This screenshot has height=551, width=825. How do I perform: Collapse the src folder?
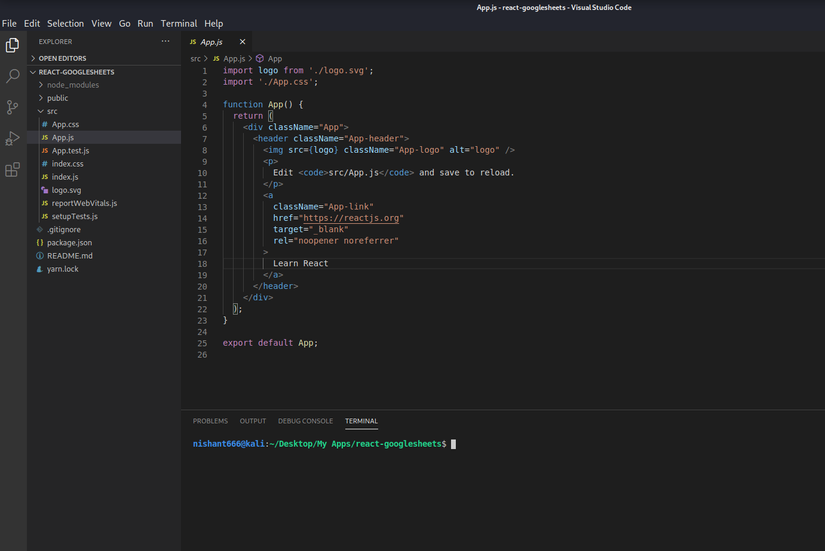point(52,111)
